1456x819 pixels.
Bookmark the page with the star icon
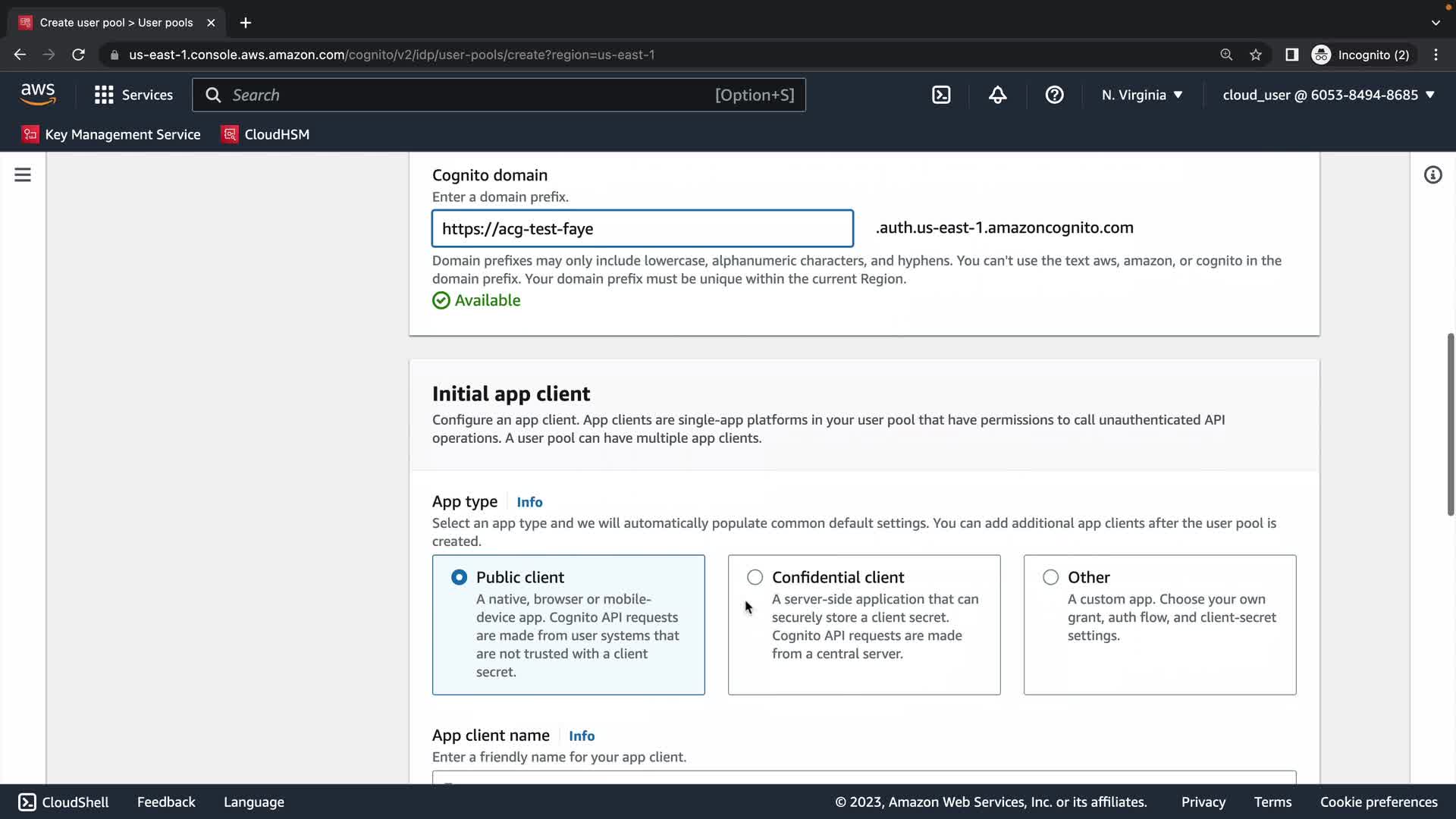tap(1256, 55)
